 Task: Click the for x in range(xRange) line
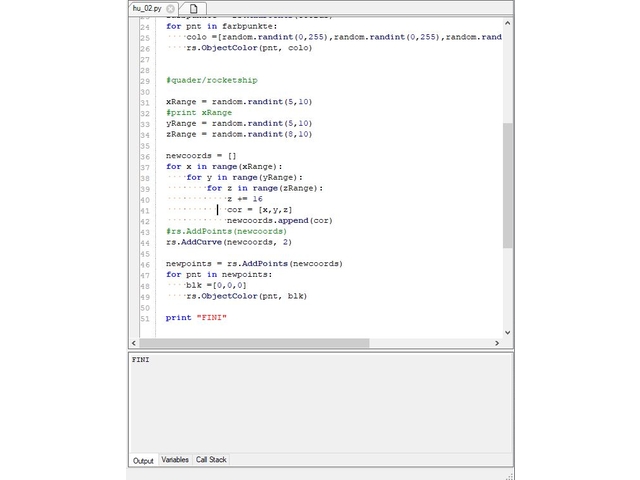(x=224, y=167)
